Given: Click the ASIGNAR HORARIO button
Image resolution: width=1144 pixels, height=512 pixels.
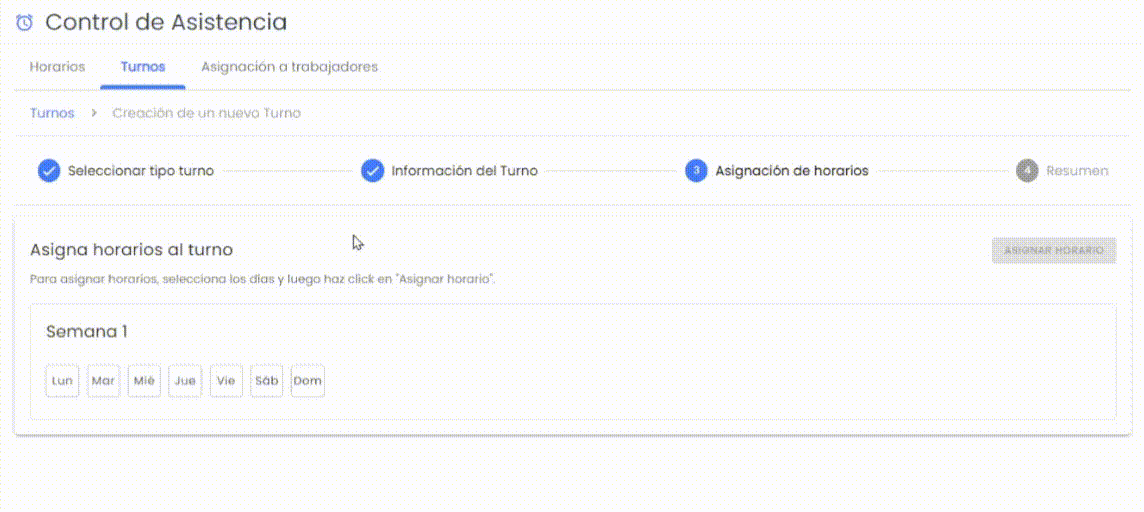Looking at the screenshot, I should click(1054, 250).
